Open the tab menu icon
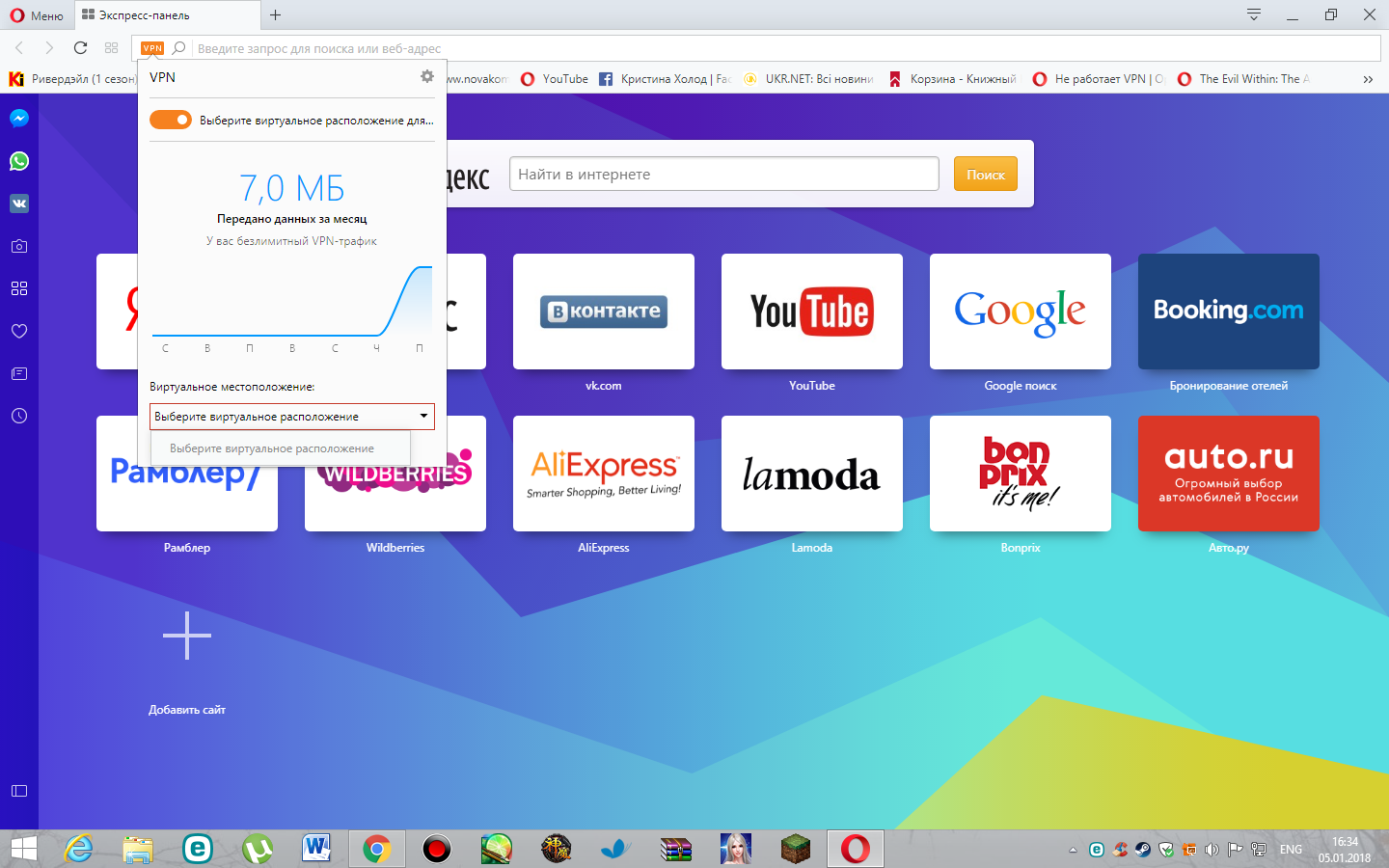The image size is (1389, 868). coord(1254,14)
